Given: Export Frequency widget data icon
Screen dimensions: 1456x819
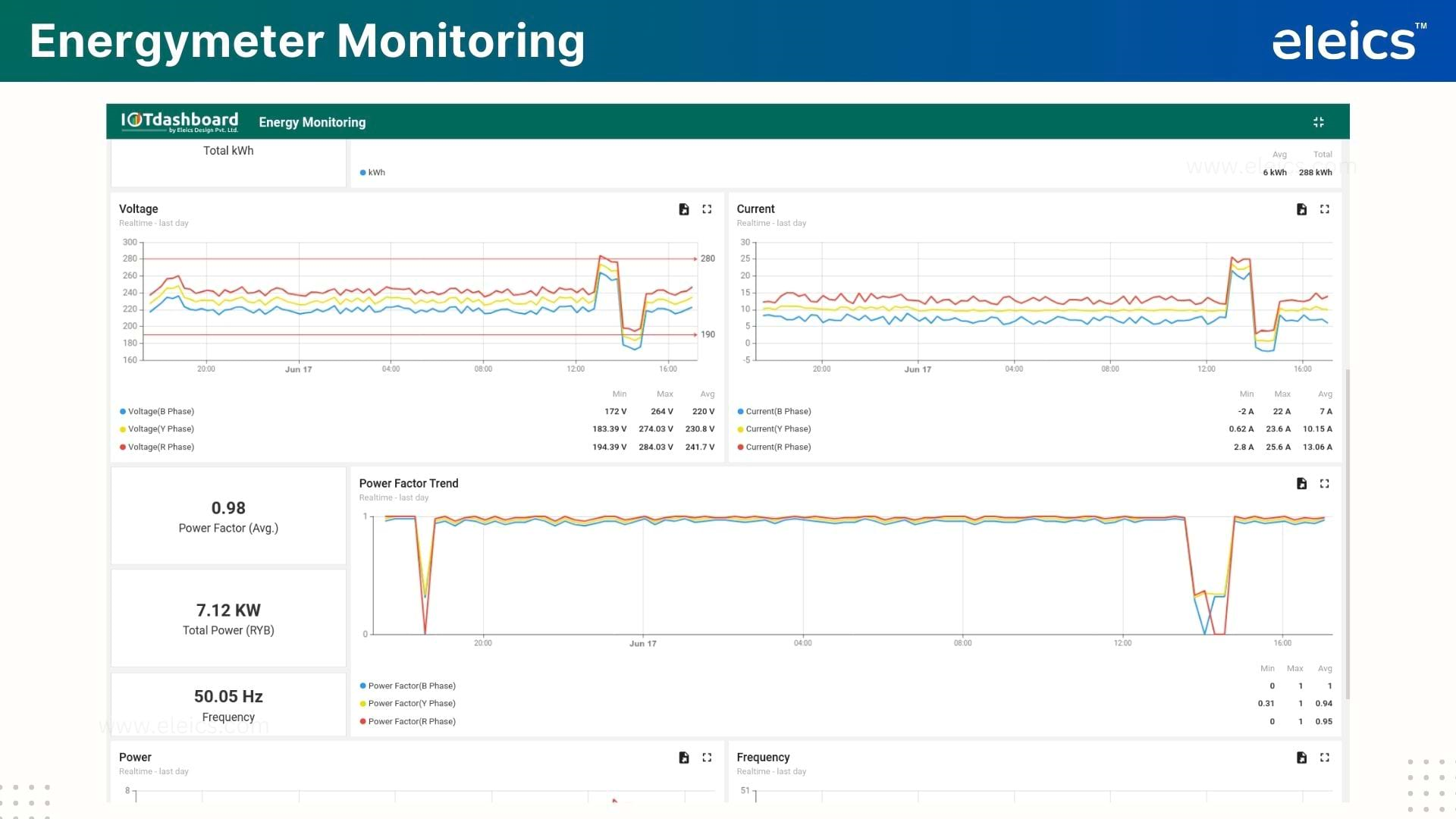Looking at the screenshot, I should (x=1301, y=758).
